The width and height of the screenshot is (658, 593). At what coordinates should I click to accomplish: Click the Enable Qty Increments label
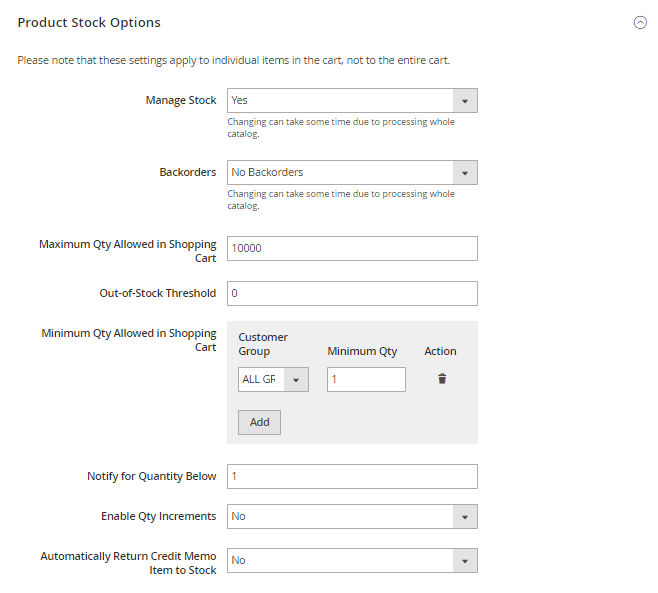click(158, 516)
